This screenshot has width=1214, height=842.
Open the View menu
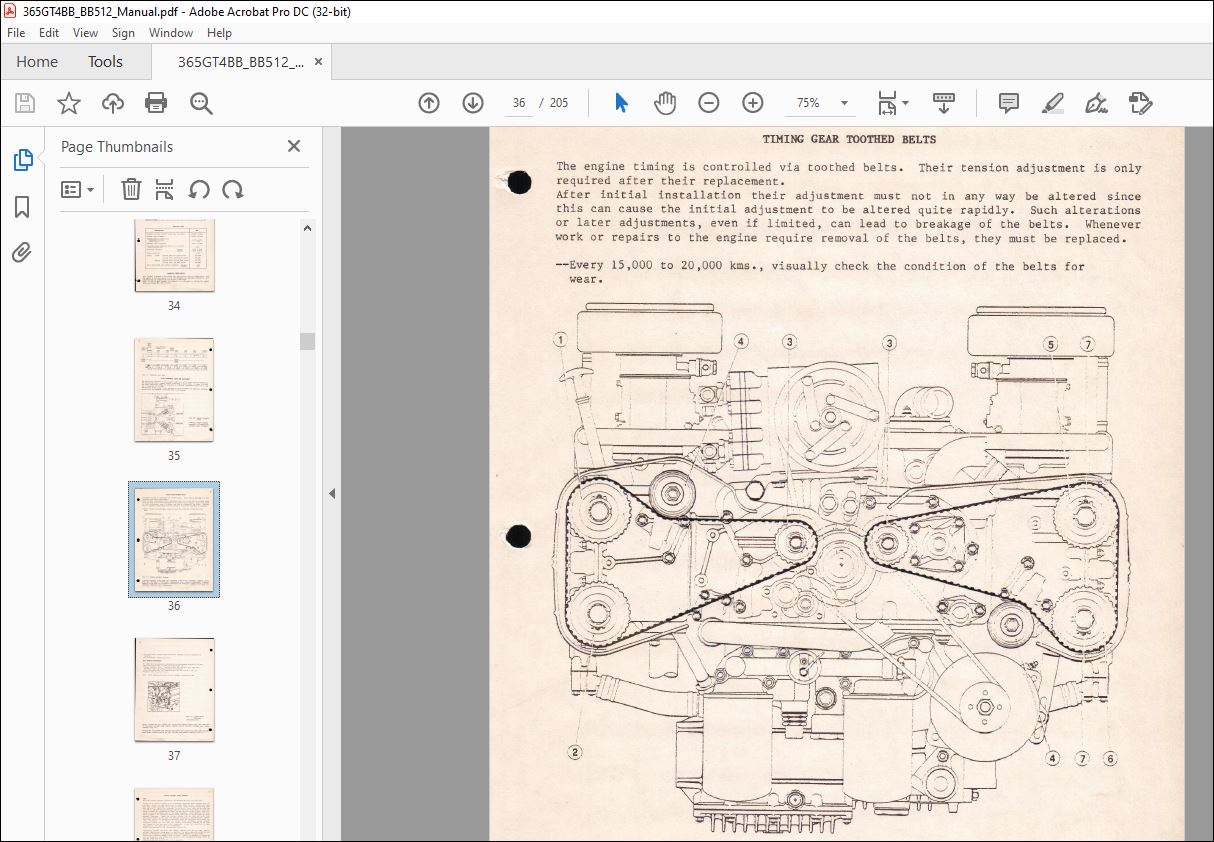click(x=85, y=33)
